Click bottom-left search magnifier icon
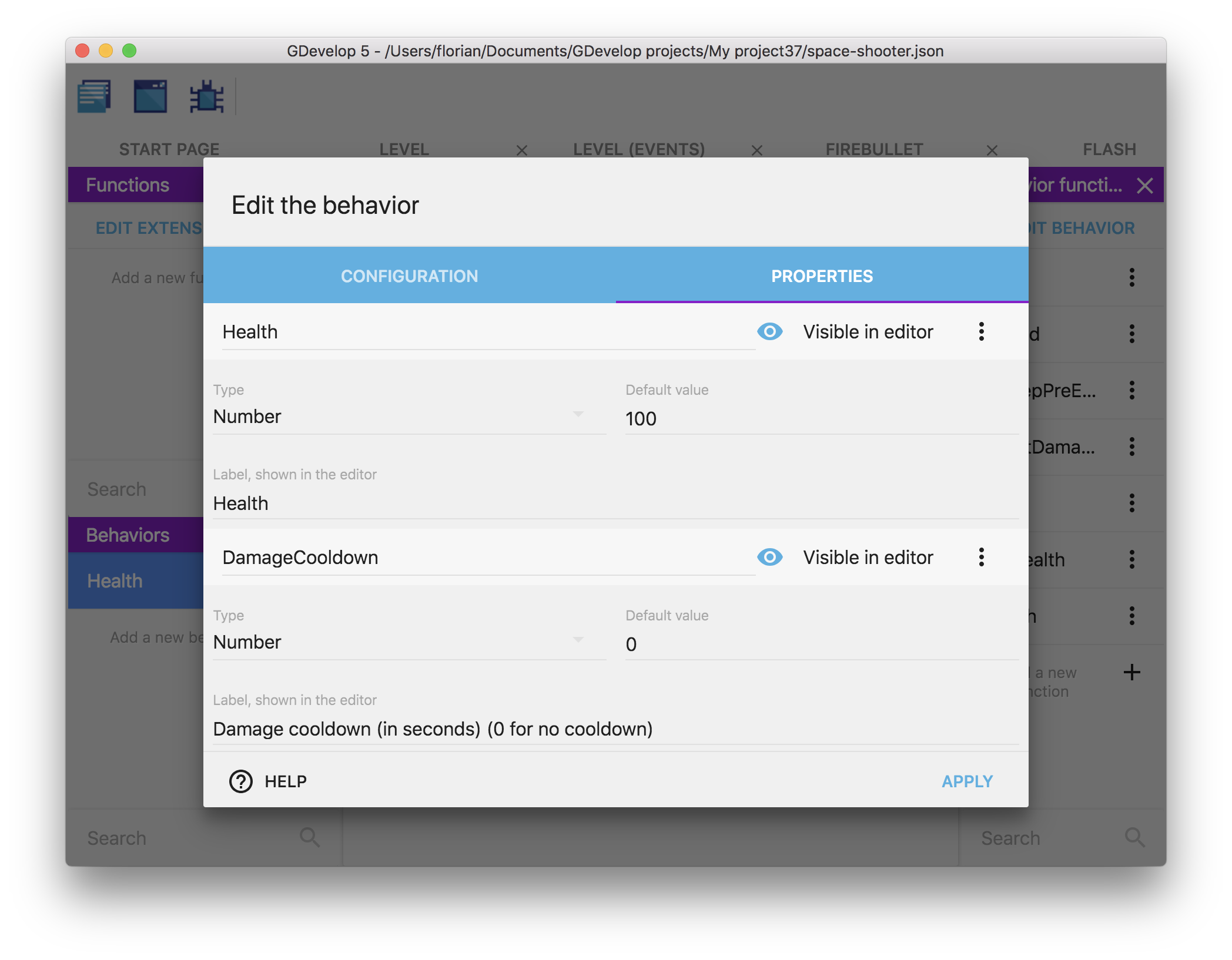 click(x=310, y=838)
